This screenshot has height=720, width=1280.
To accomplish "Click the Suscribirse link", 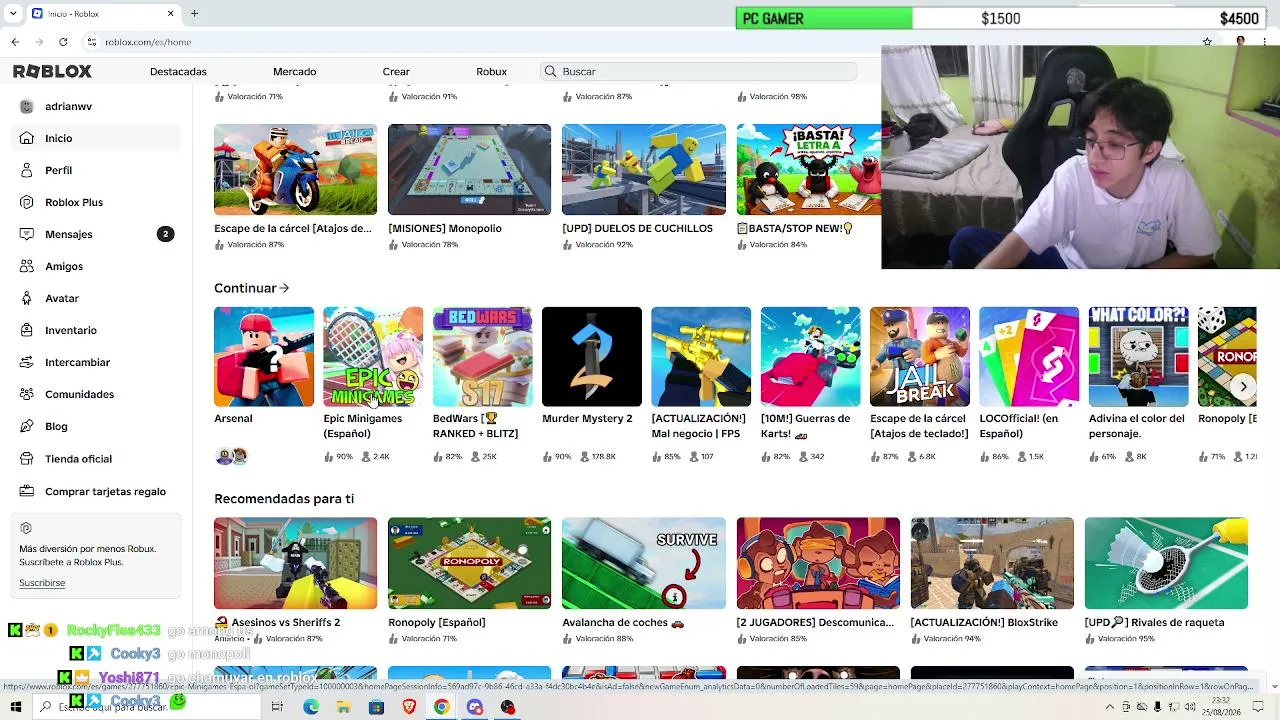I will point(42,583).
